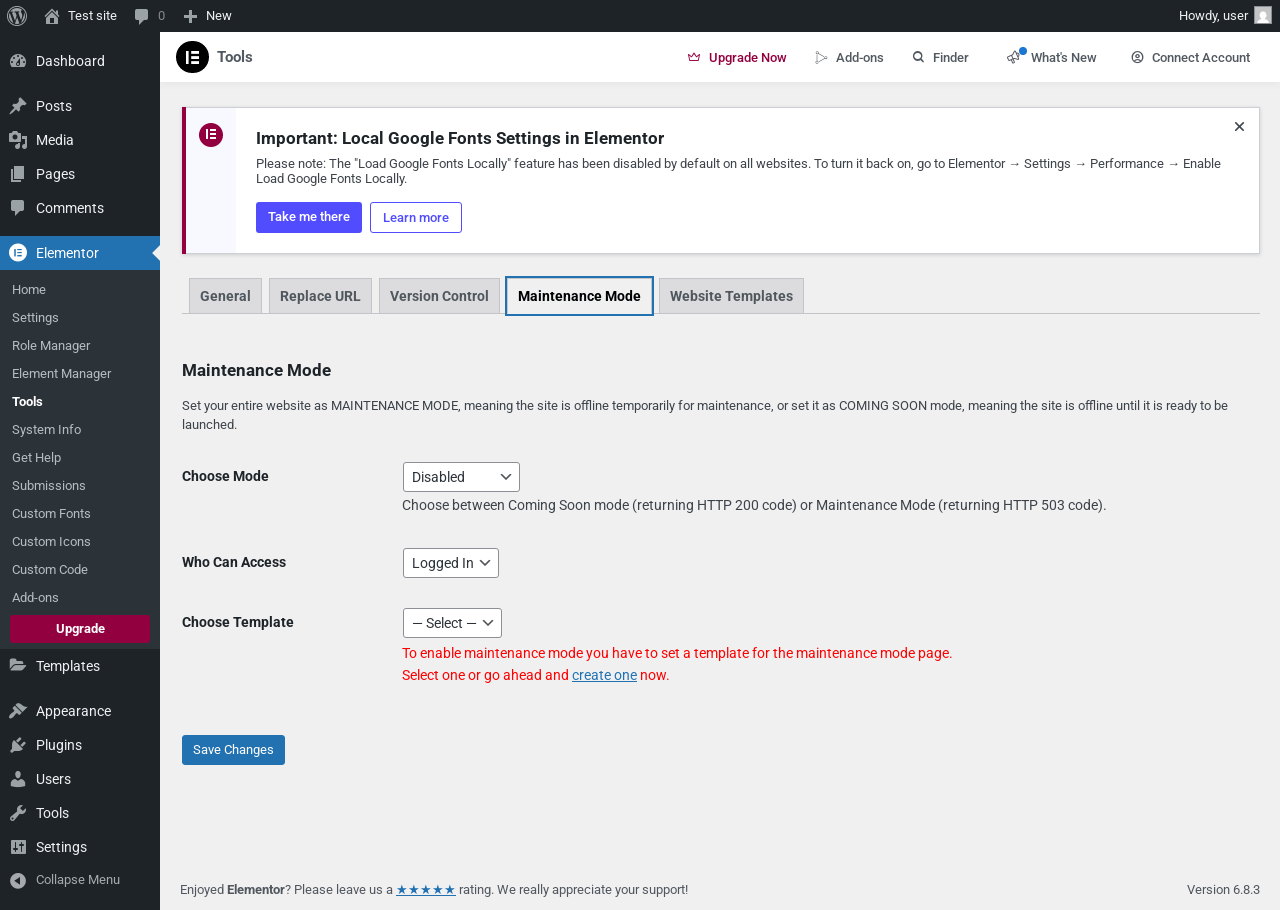Viewport: 1280px width, 910px height.
Task: Click the Plugins plug icon
Action: coord(18,745)
